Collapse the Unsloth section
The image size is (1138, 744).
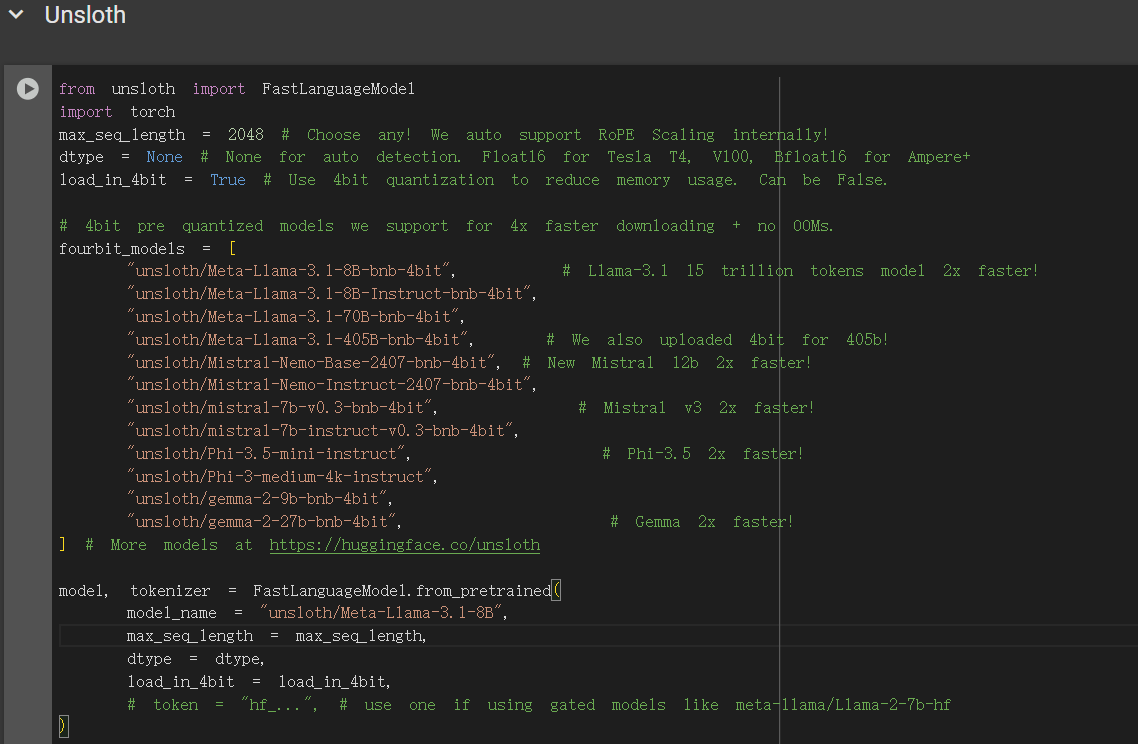pyautogui.click(x=16, y=15)
